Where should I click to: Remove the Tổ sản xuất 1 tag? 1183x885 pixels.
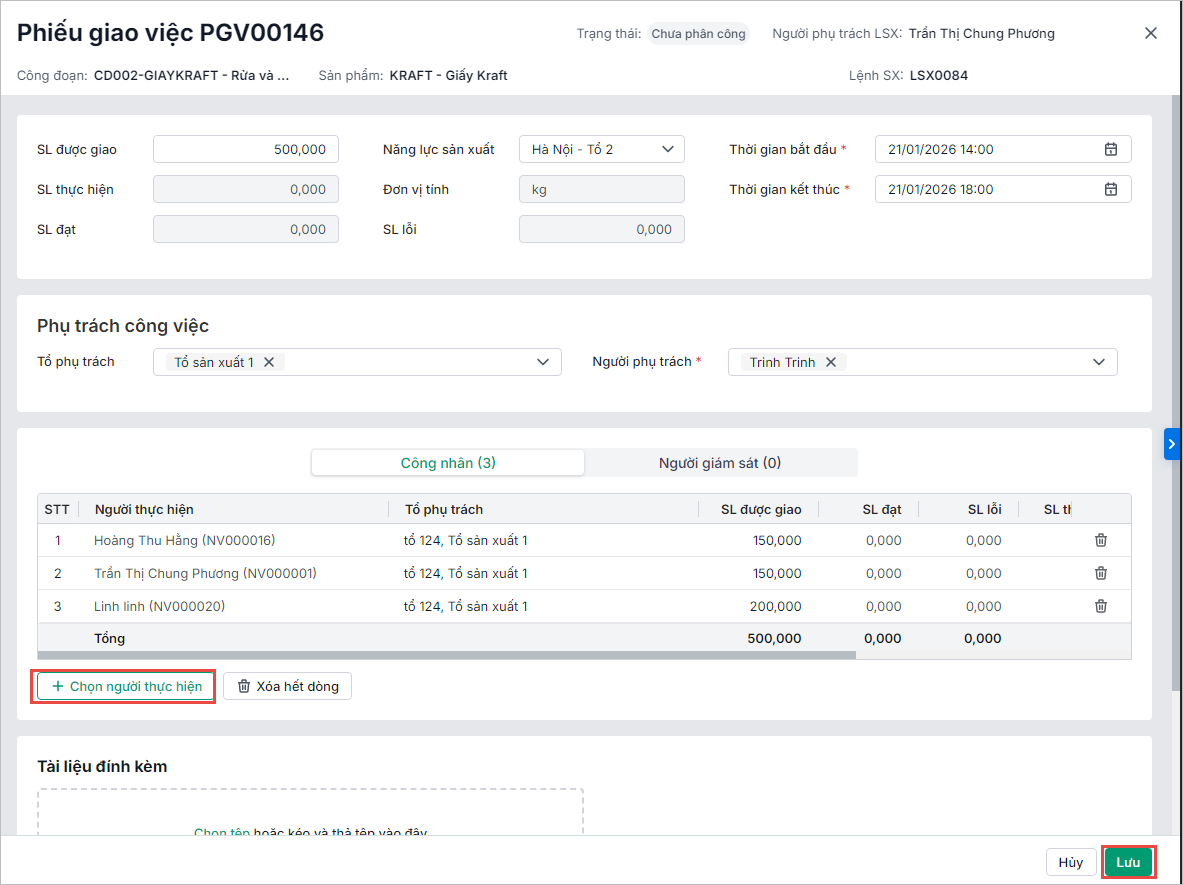(x=269, y=362)
